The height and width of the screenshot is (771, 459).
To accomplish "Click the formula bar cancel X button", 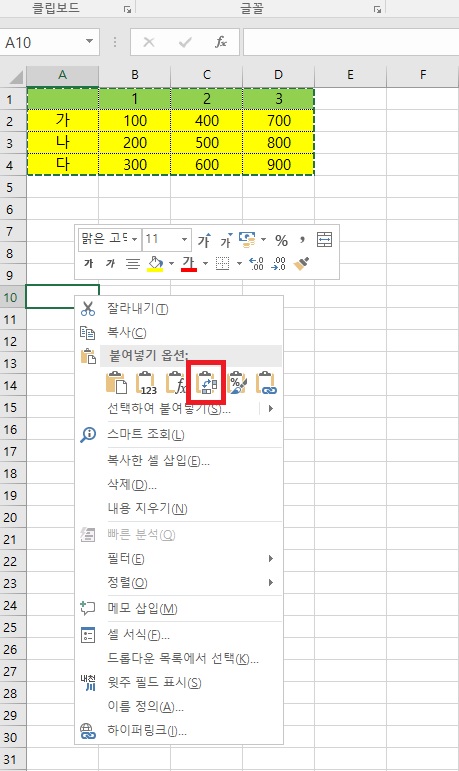I will pos(149,42).
